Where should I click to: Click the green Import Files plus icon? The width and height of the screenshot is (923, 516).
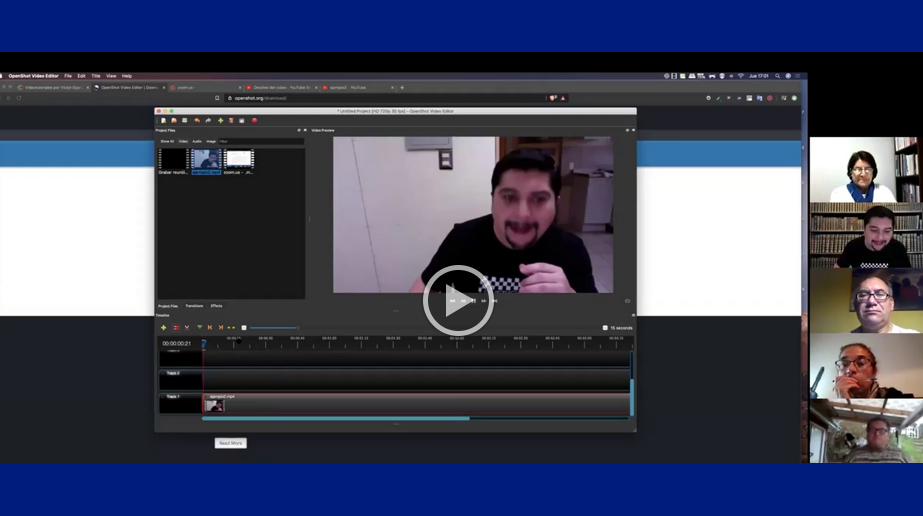(221, 121)
